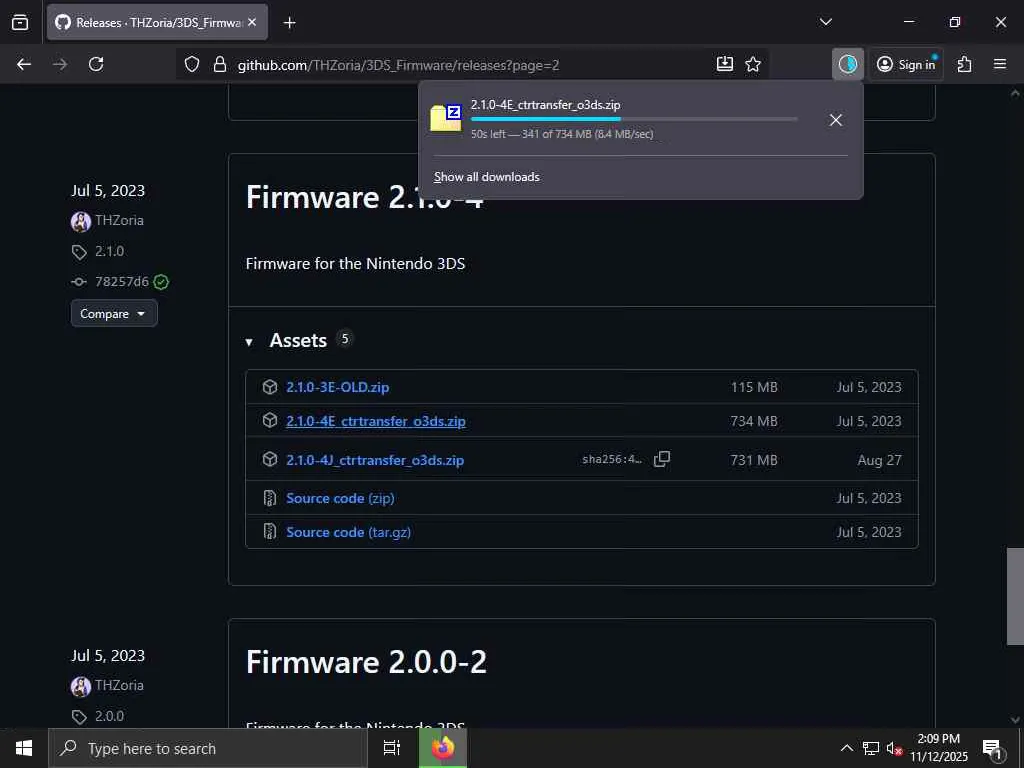Click package icon next to 2.1.0-4J zip

coord(270,459)
